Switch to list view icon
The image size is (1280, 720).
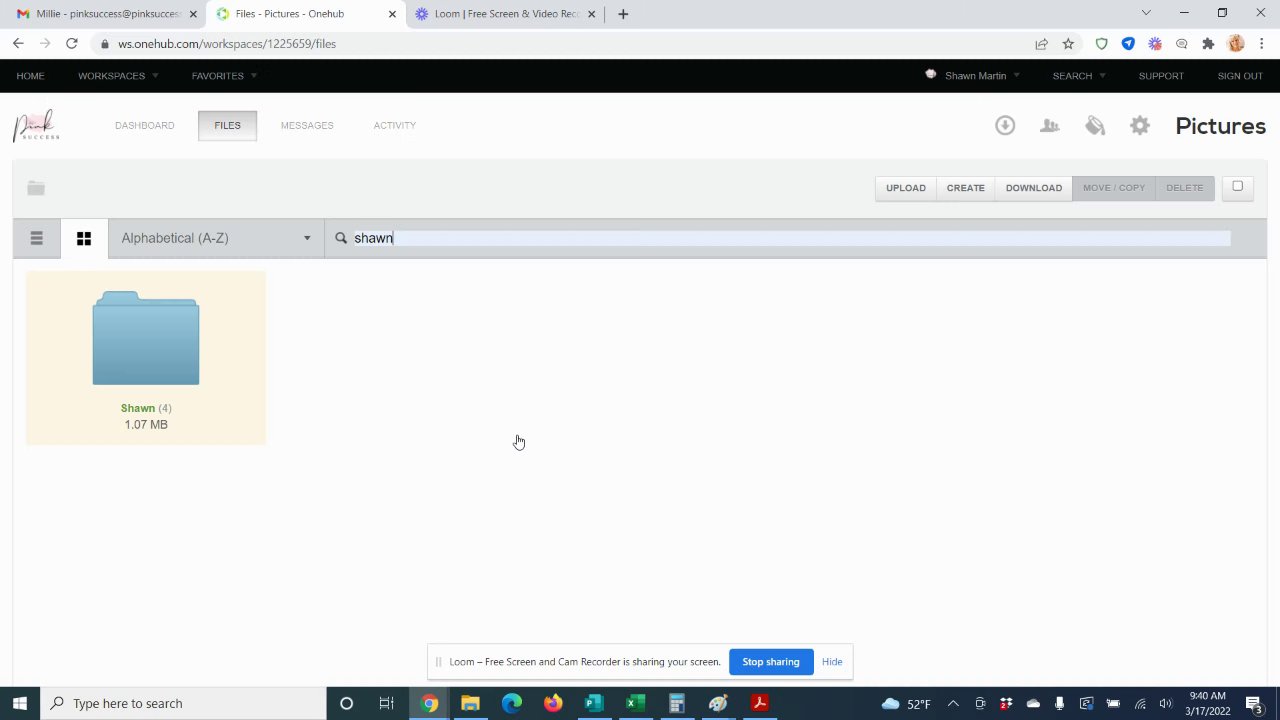coord(36,238)
